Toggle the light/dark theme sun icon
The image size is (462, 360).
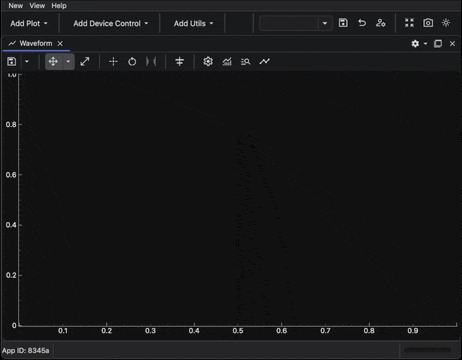[446, 23]
